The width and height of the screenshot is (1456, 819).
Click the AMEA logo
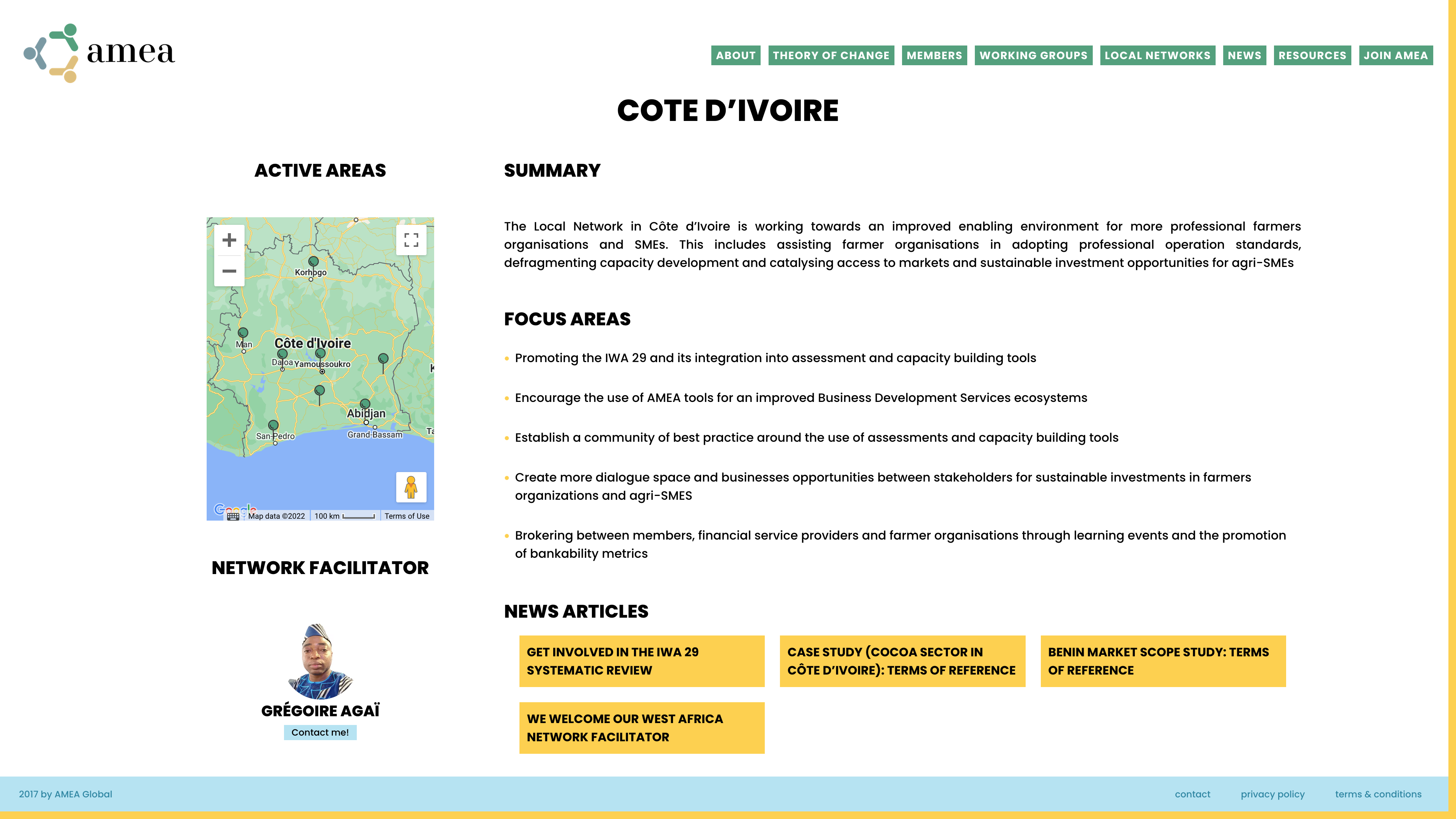pos(99,53)
